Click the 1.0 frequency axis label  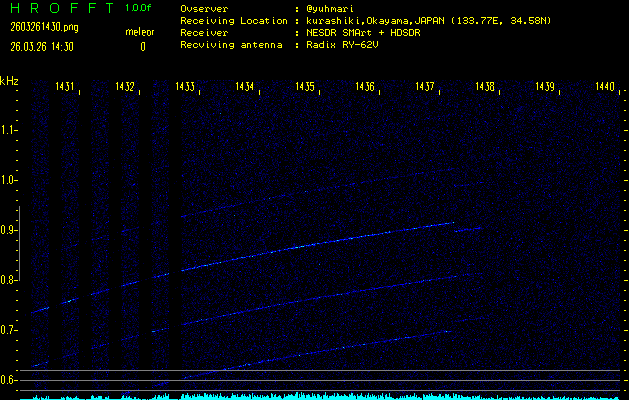10,180
